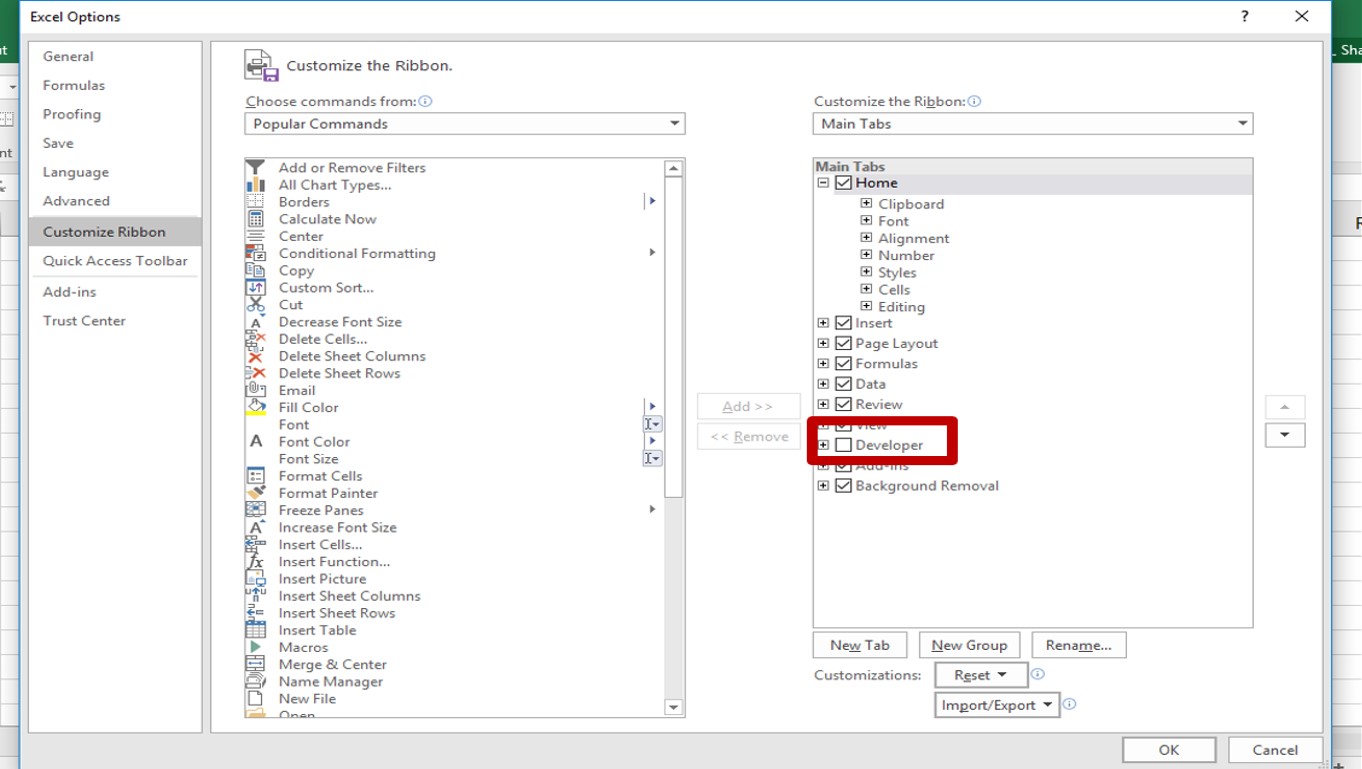Select the Format Painter command icon
The height and width of the screenshot is (769, 1362).
pos(256,493)
